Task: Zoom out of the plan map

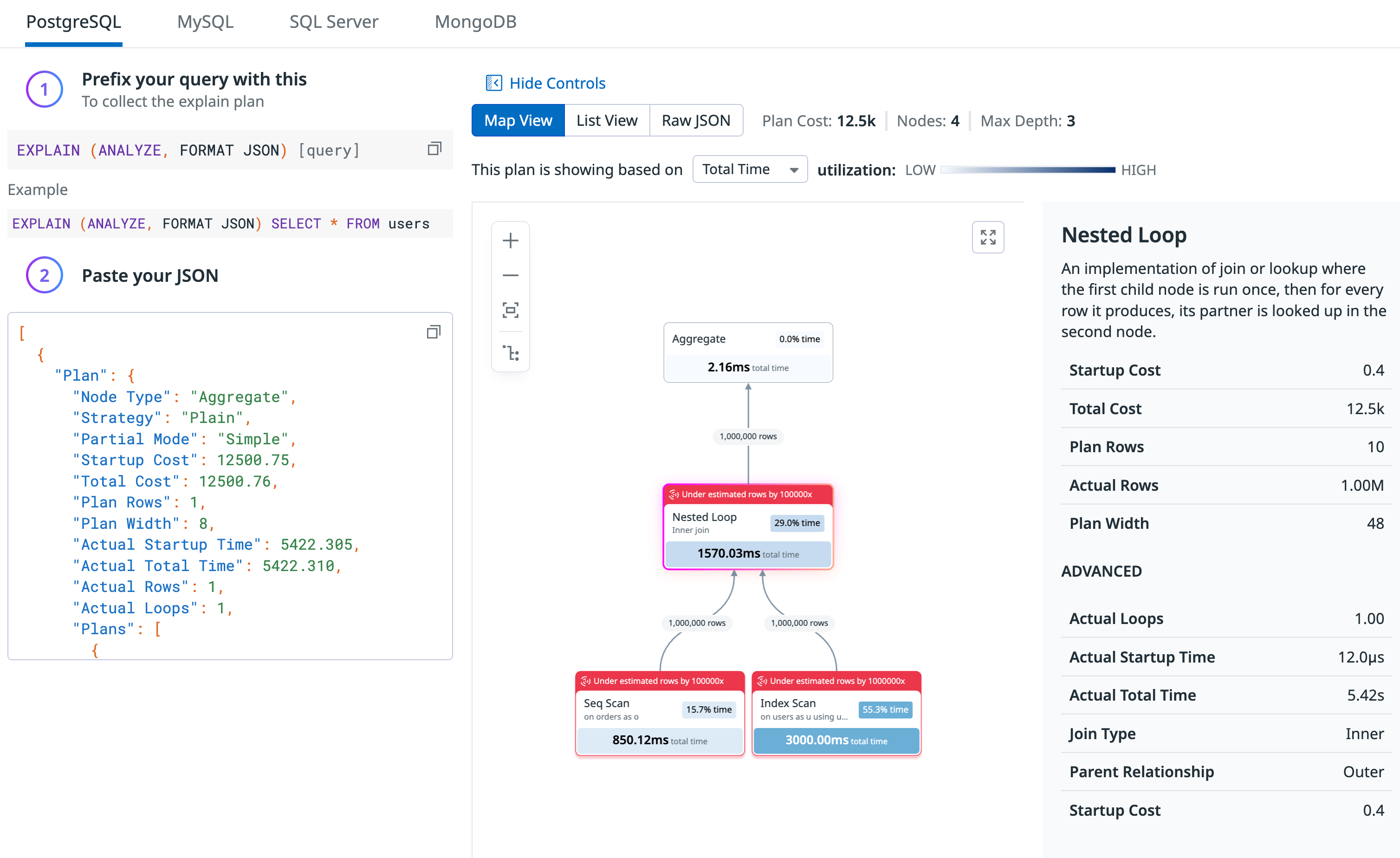Action: coord(510,275)
